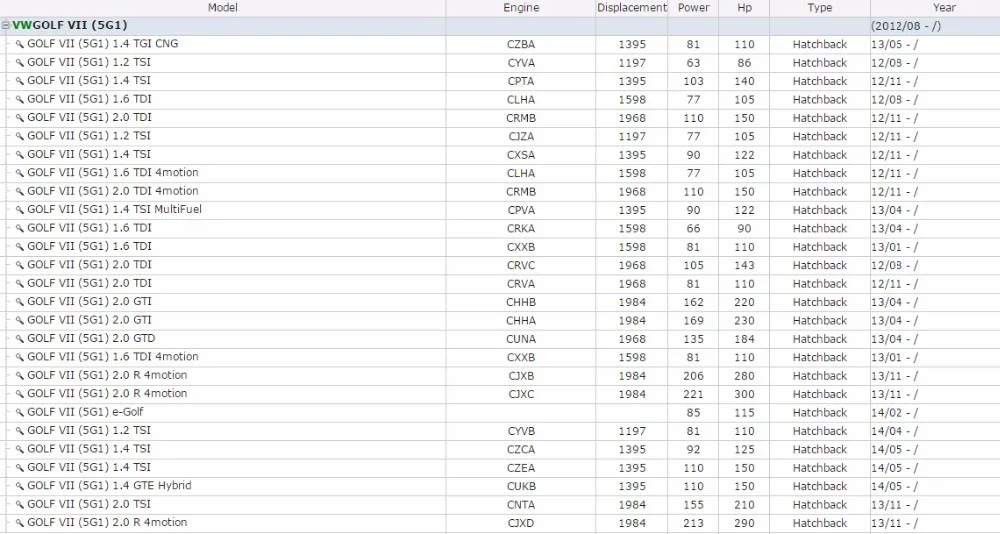The height and width of the screenshot is (534, 1000).
Task: Click magnifier icon of 1.2 TSI CYVB row
Action: [20, 431]
